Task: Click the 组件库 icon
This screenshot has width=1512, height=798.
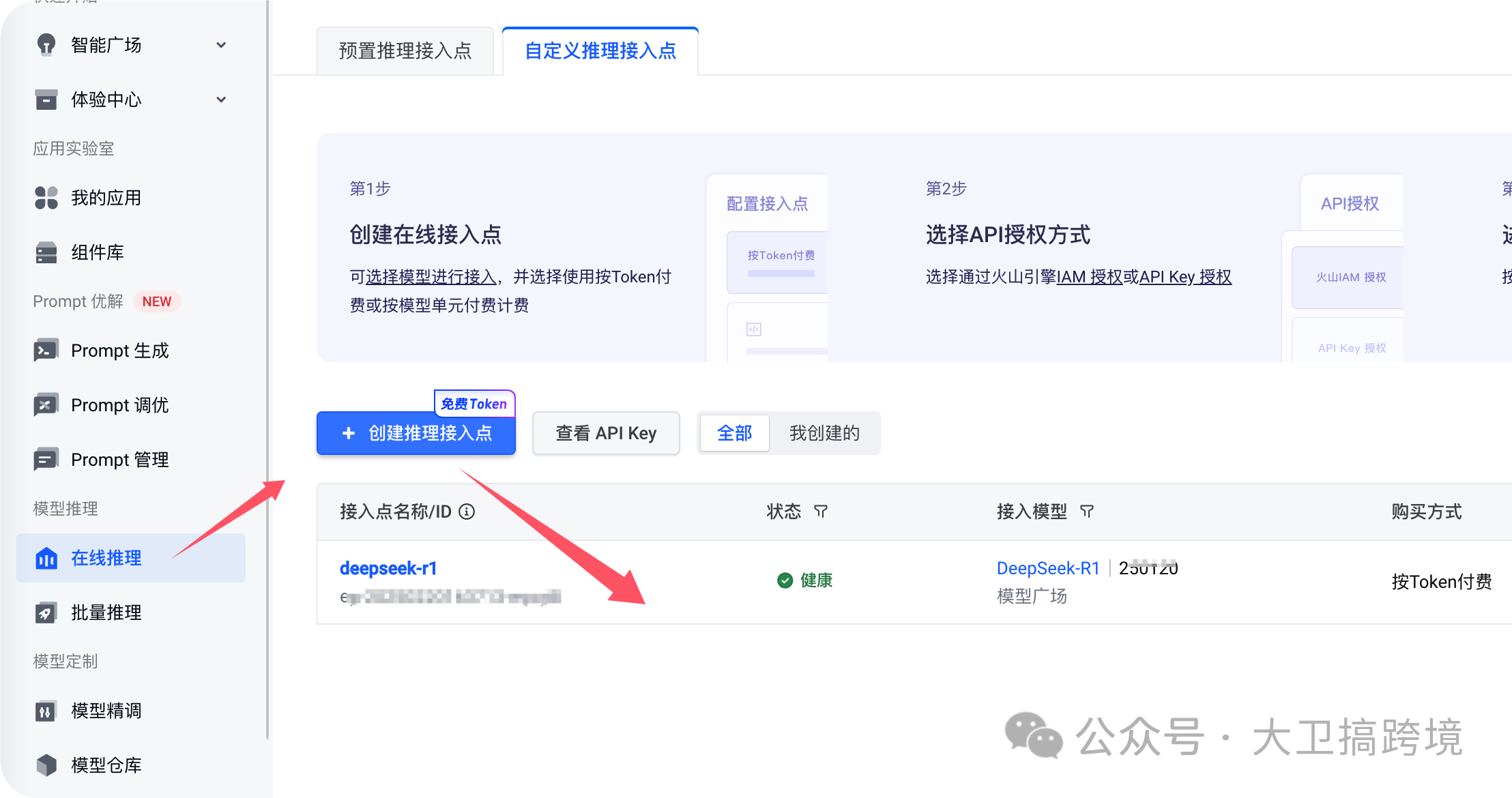Action: [x=46, y=252]
